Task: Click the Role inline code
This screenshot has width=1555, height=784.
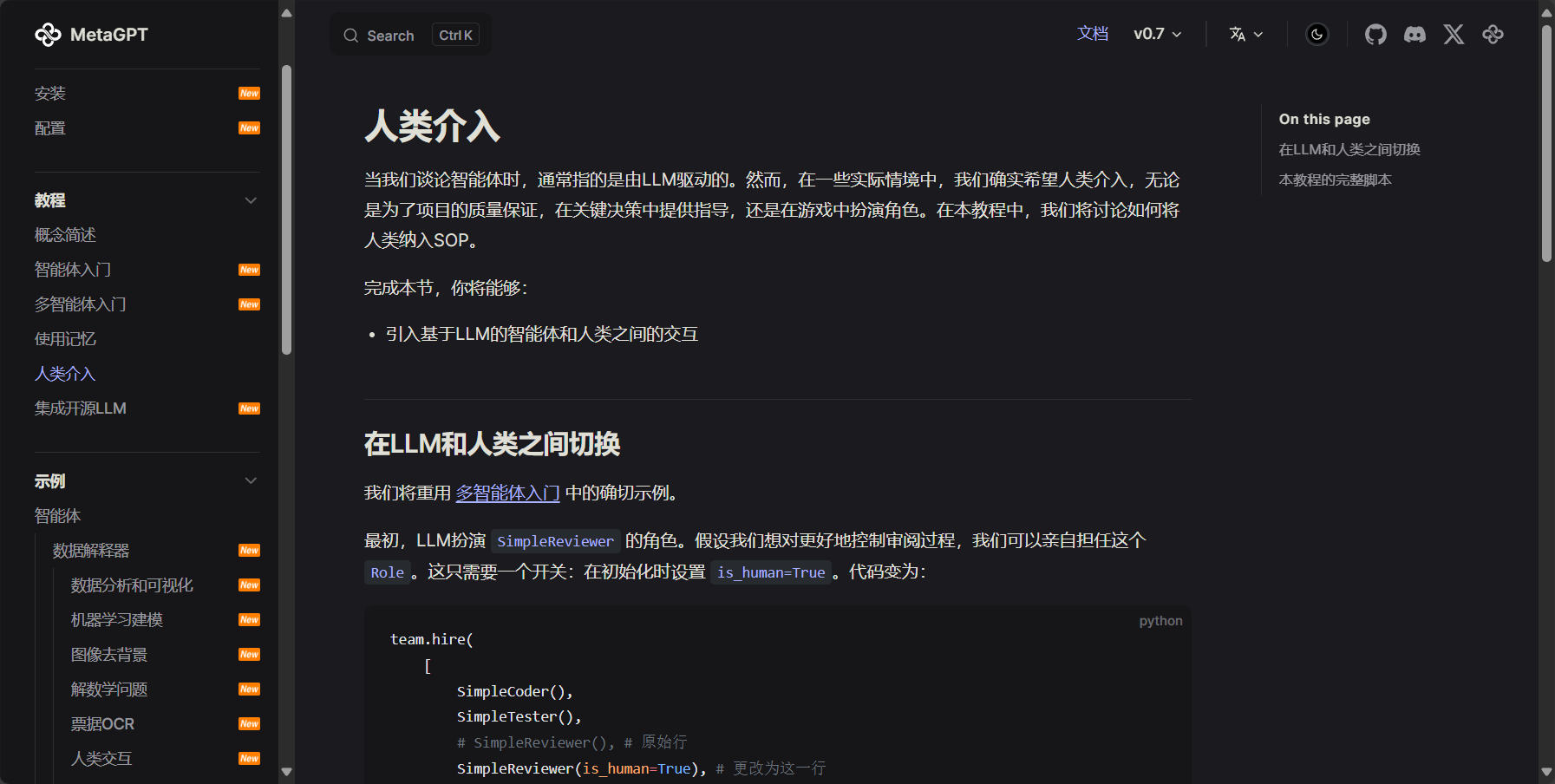Action: click(x=387, y=572)
